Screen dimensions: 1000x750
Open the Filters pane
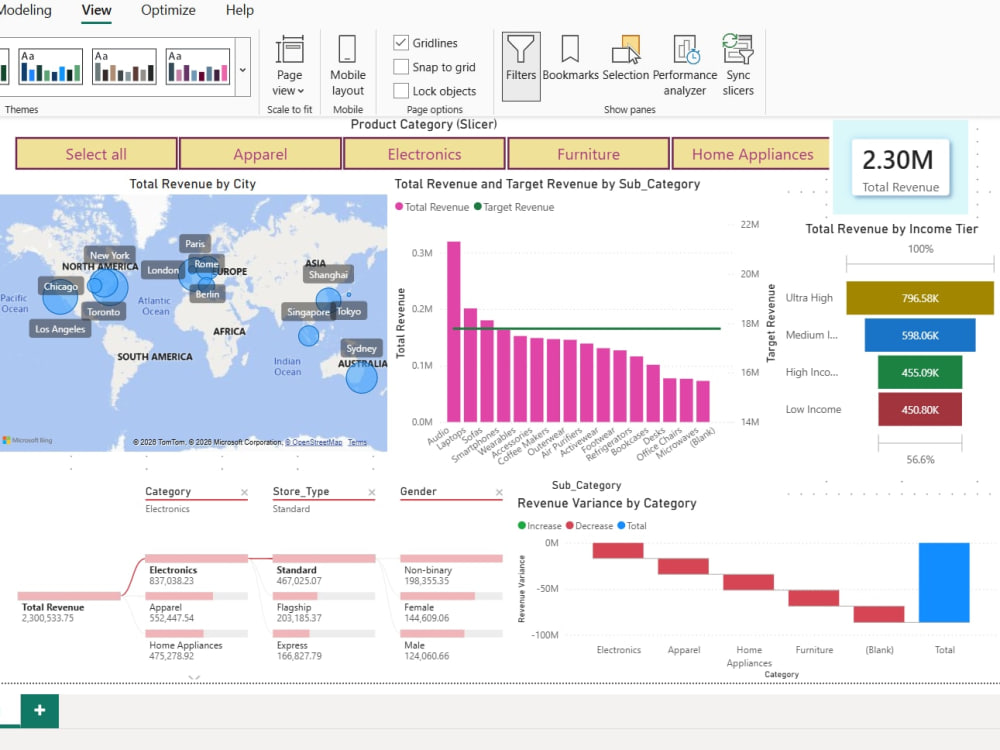pos(520,66)
